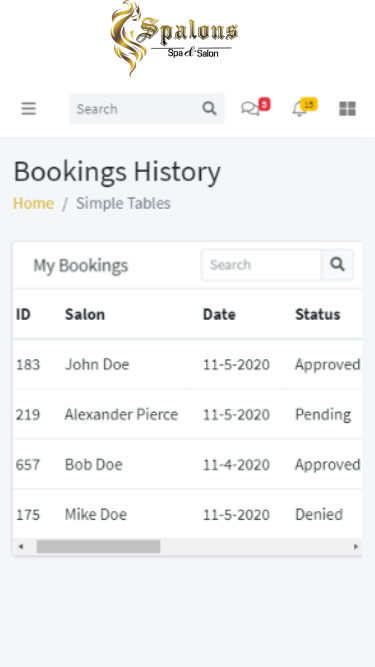Click the Simple Tables breadcrumb
Viewport: 375px width, 667px height.
click(123, 203)
